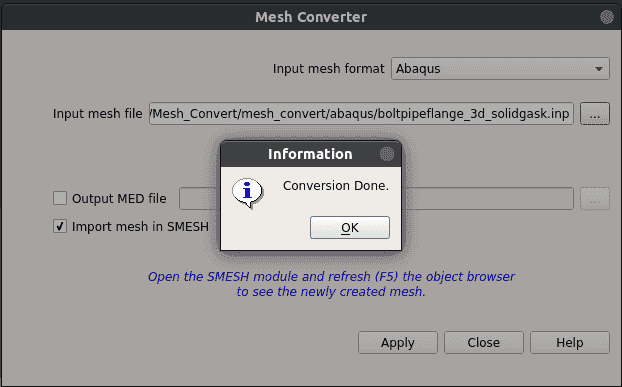Click the greyed browse button for MED output
Viewport: 622px width, 387px height.
[x=595, y=198]
